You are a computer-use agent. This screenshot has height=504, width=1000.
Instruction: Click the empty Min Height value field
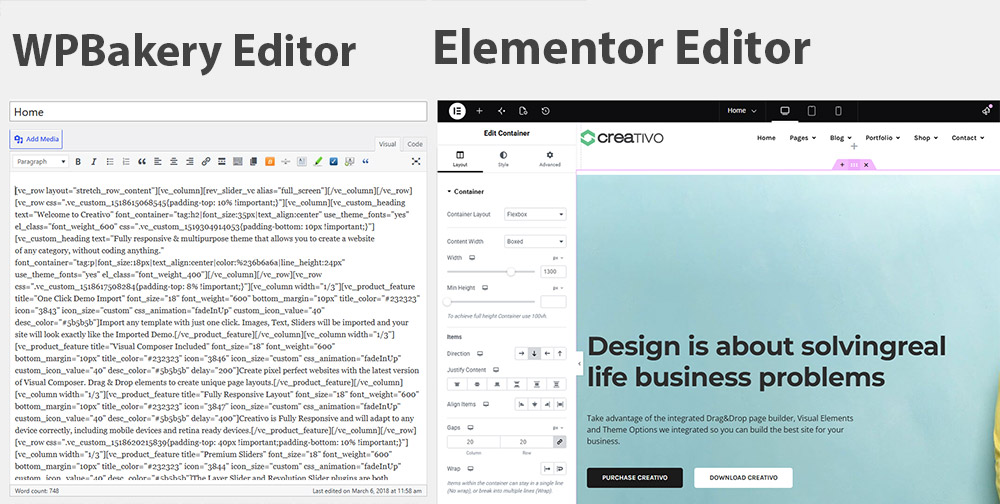click(x=553, y=302)
